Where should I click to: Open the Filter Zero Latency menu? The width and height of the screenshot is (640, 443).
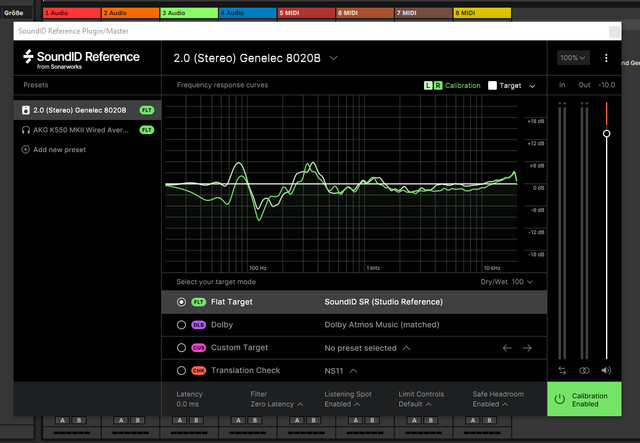pos(277,404)
